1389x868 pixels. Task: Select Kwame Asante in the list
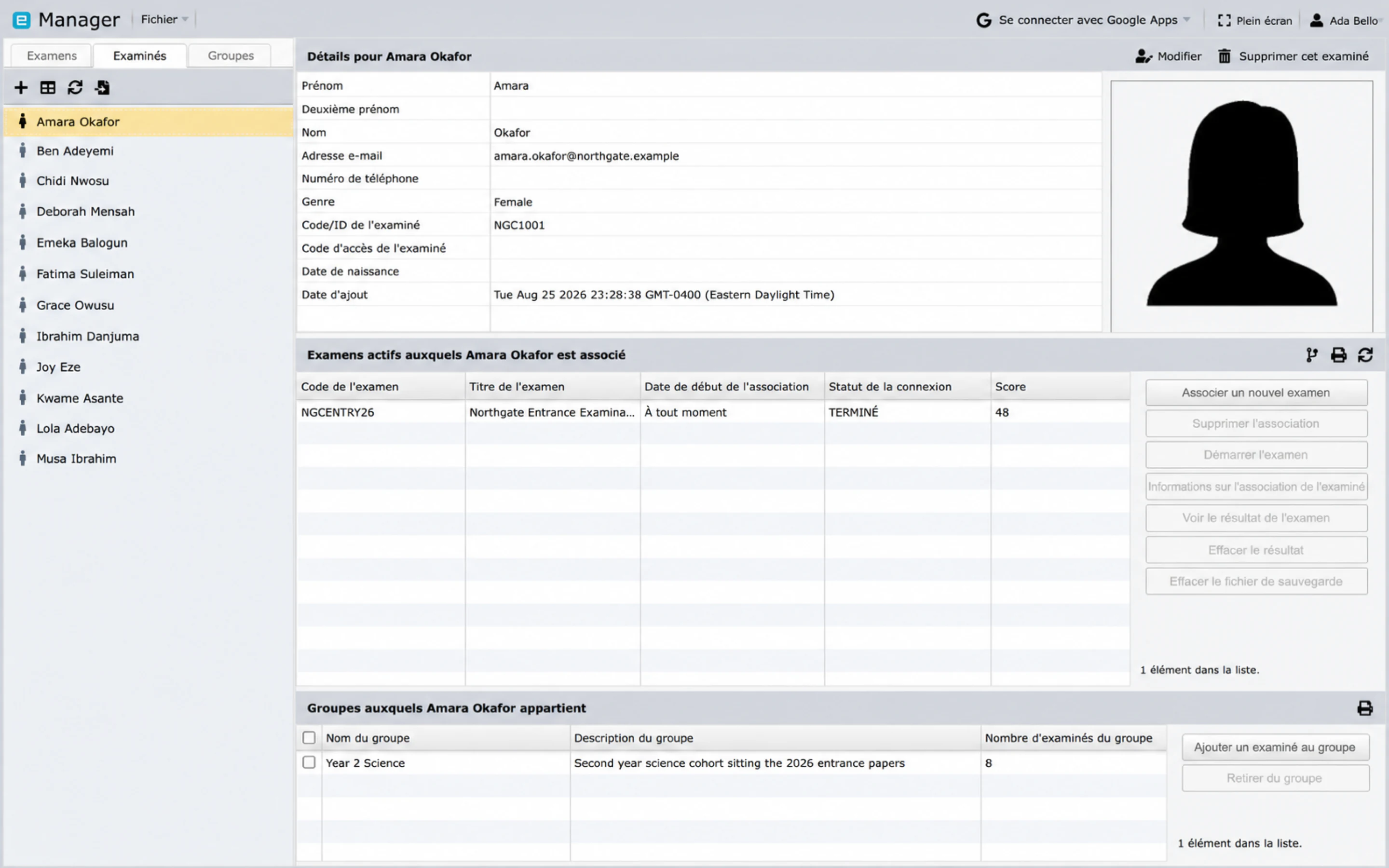(149, 398)
